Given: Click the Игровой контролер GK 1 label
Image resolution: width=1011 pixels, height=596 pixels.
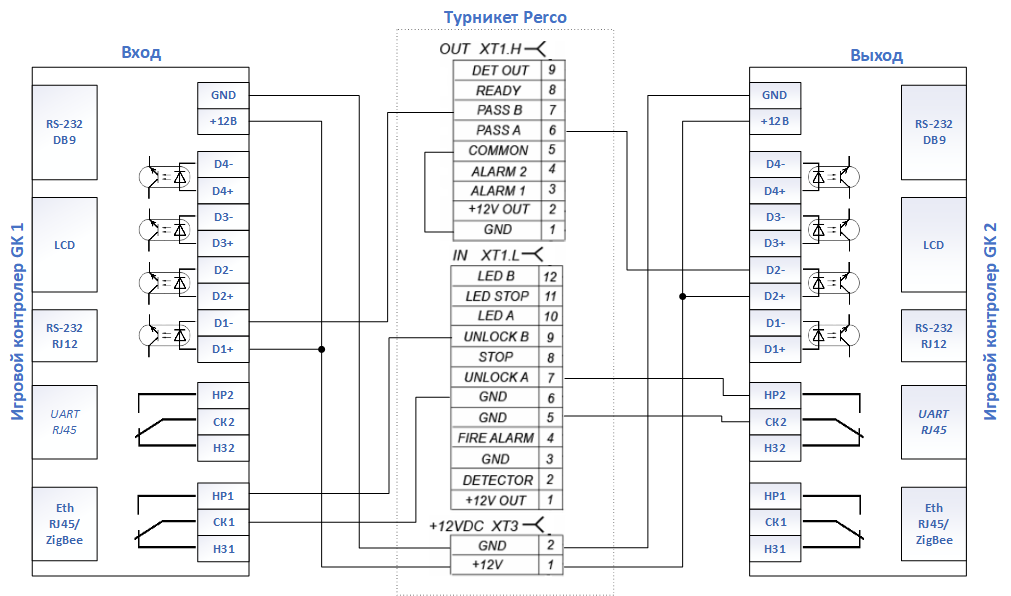Looking at the screenshot, I should (17, 321).
